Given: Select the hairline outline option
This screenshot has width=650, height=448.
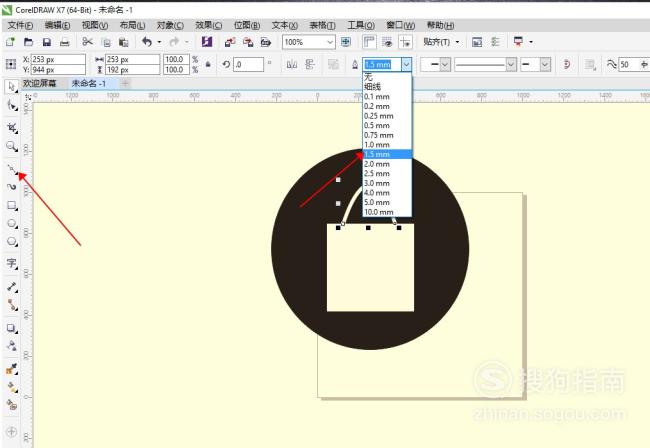Looking at the screenshot, I should click(x=387, y=87).
